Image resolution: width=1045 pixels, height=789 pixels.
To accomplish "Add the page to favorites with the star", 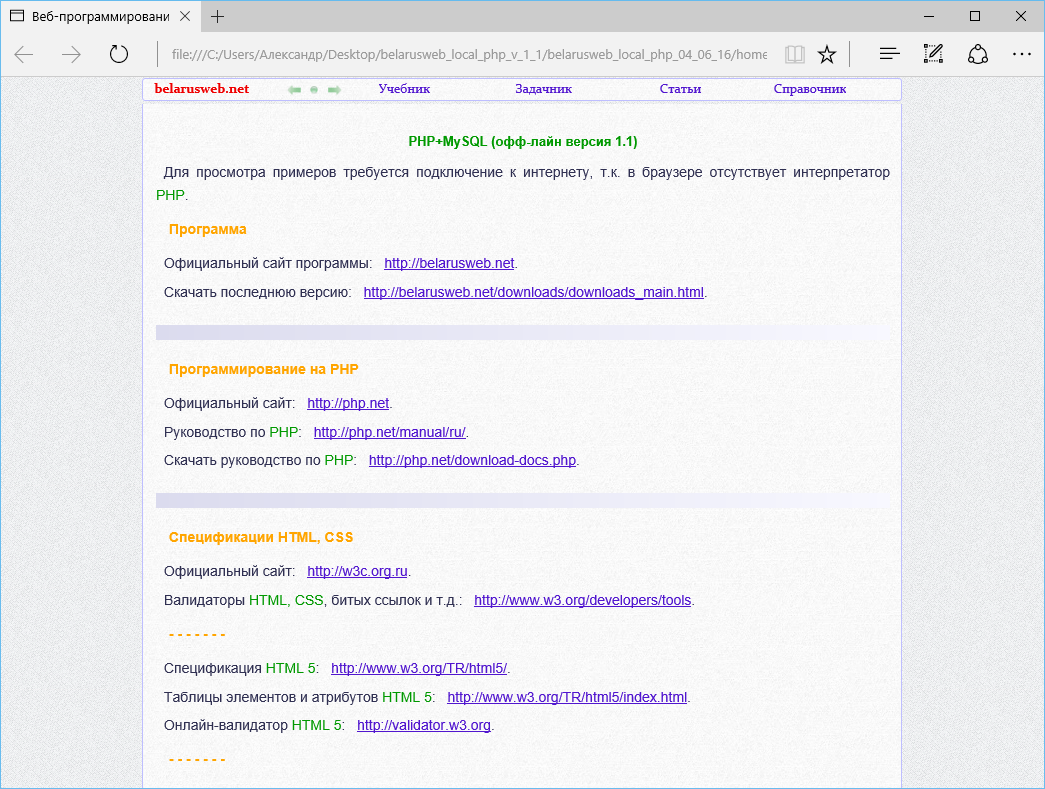I will click(x=826, y=54).
